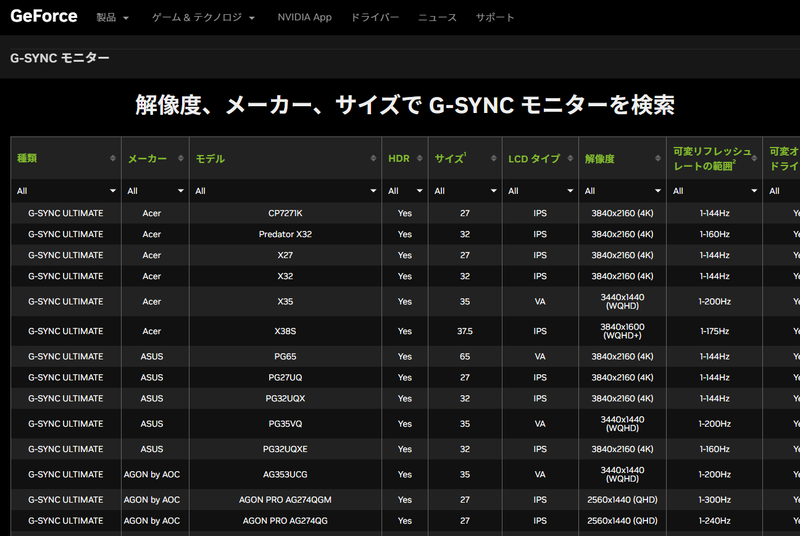
Task: Sort table by モデル column arrows
Action: click(373, 158)
